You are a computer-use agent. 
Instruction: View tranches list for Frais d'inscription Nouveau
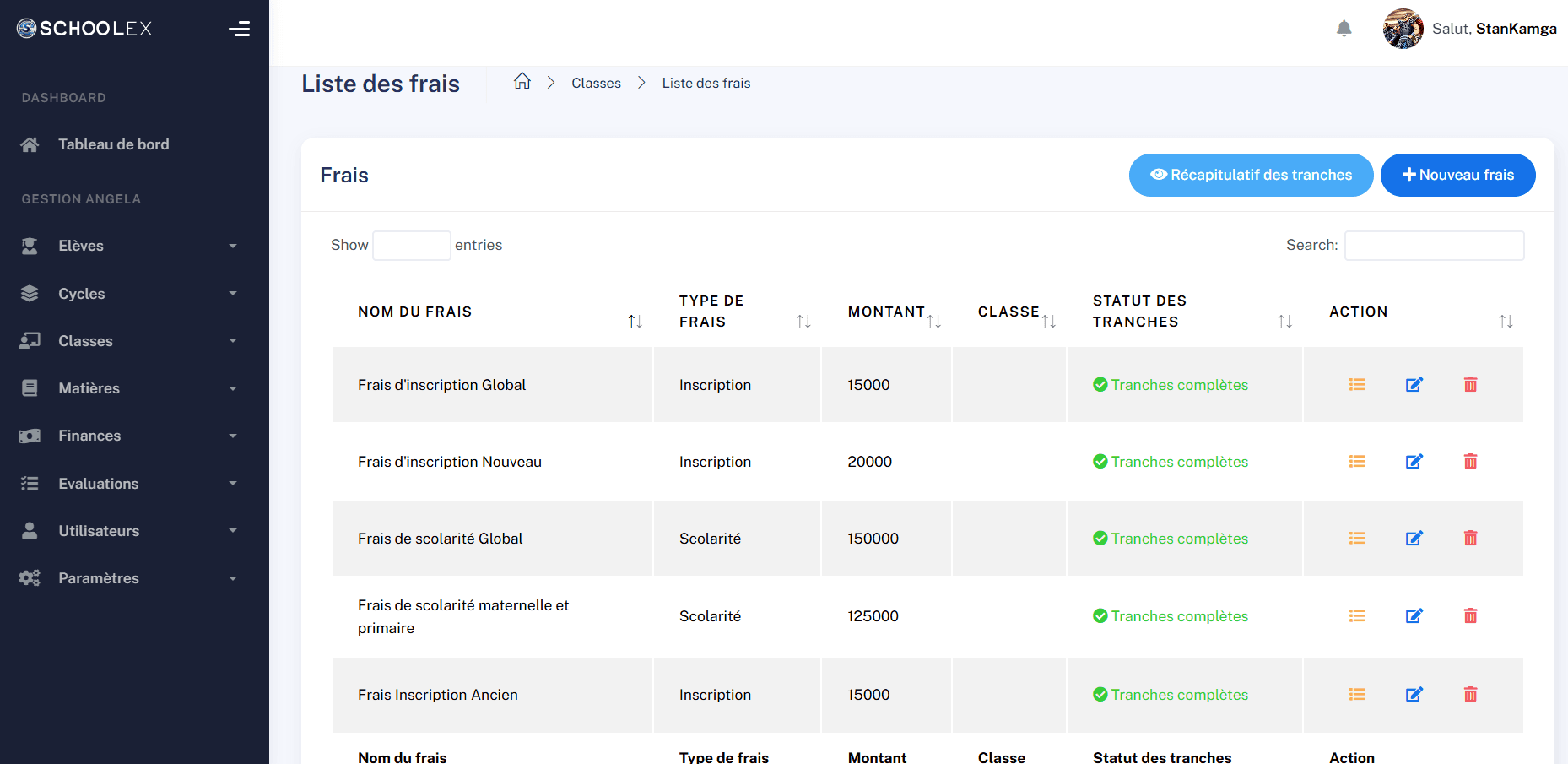point(1357,462)
